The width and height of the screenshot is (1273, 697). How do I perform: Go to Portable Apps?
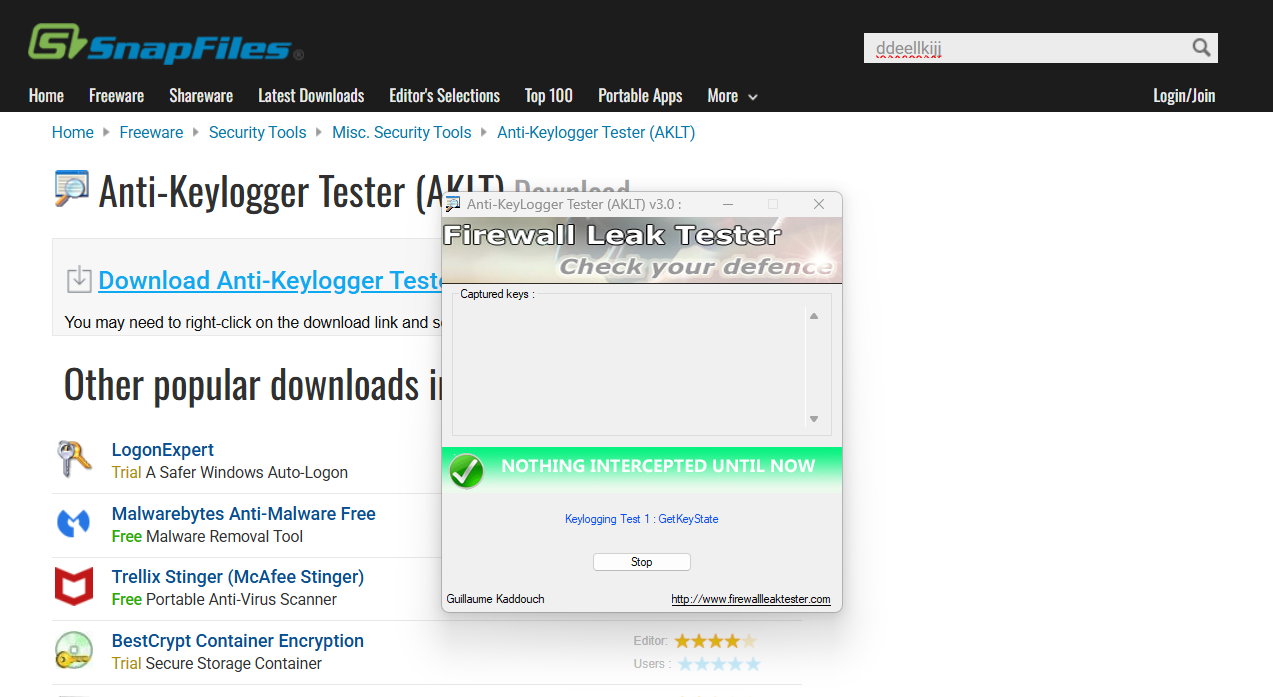coord(640,96)
